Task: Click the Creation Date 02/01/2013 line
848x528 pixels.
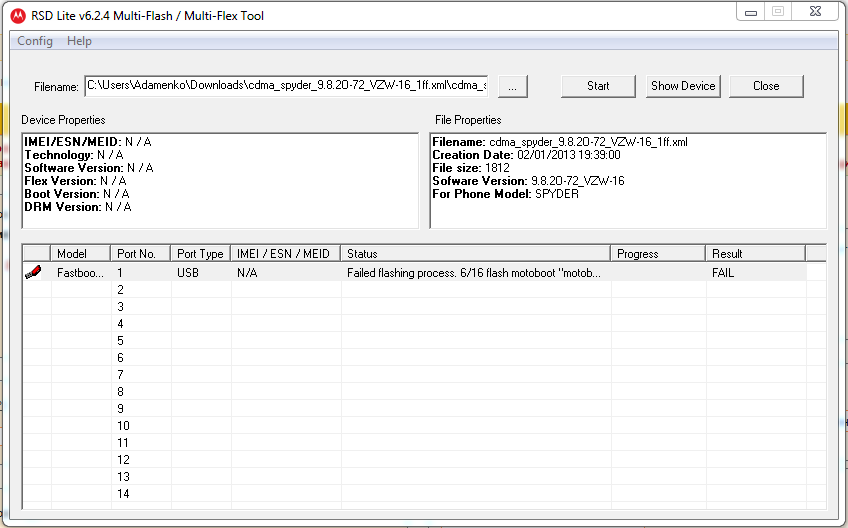Action: pos(527,155)
